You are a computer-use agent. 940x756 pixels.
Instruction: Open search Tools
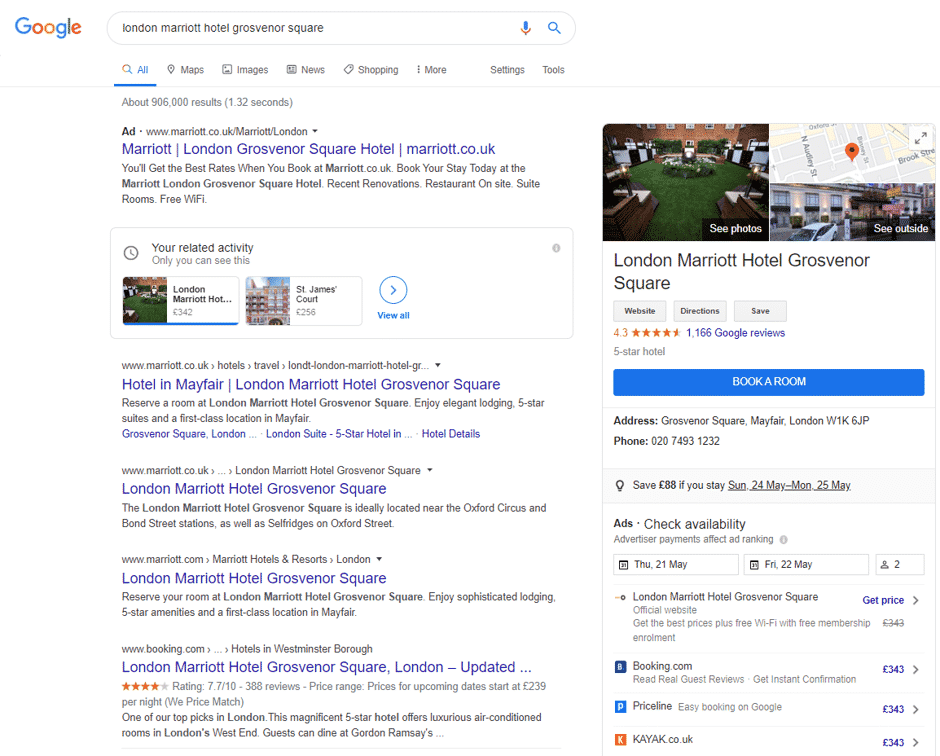553,70
